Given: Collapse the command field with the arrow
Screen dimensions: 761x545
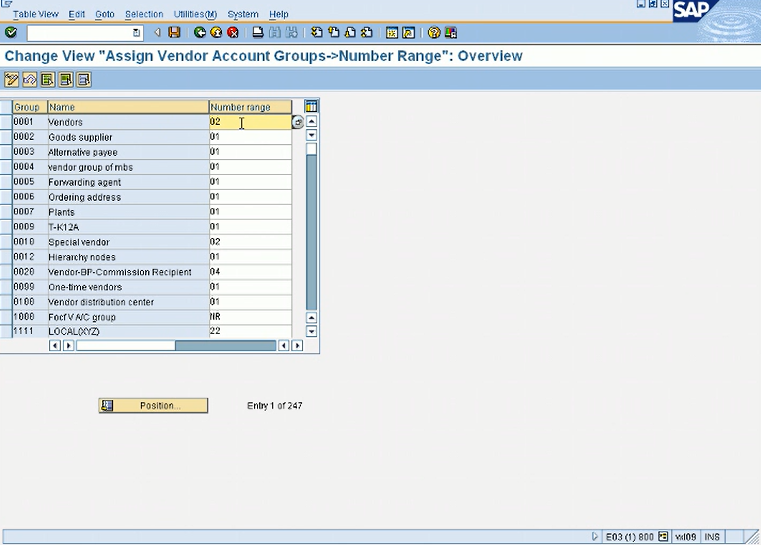Looking at the screenshot, I should click(157, 33).
